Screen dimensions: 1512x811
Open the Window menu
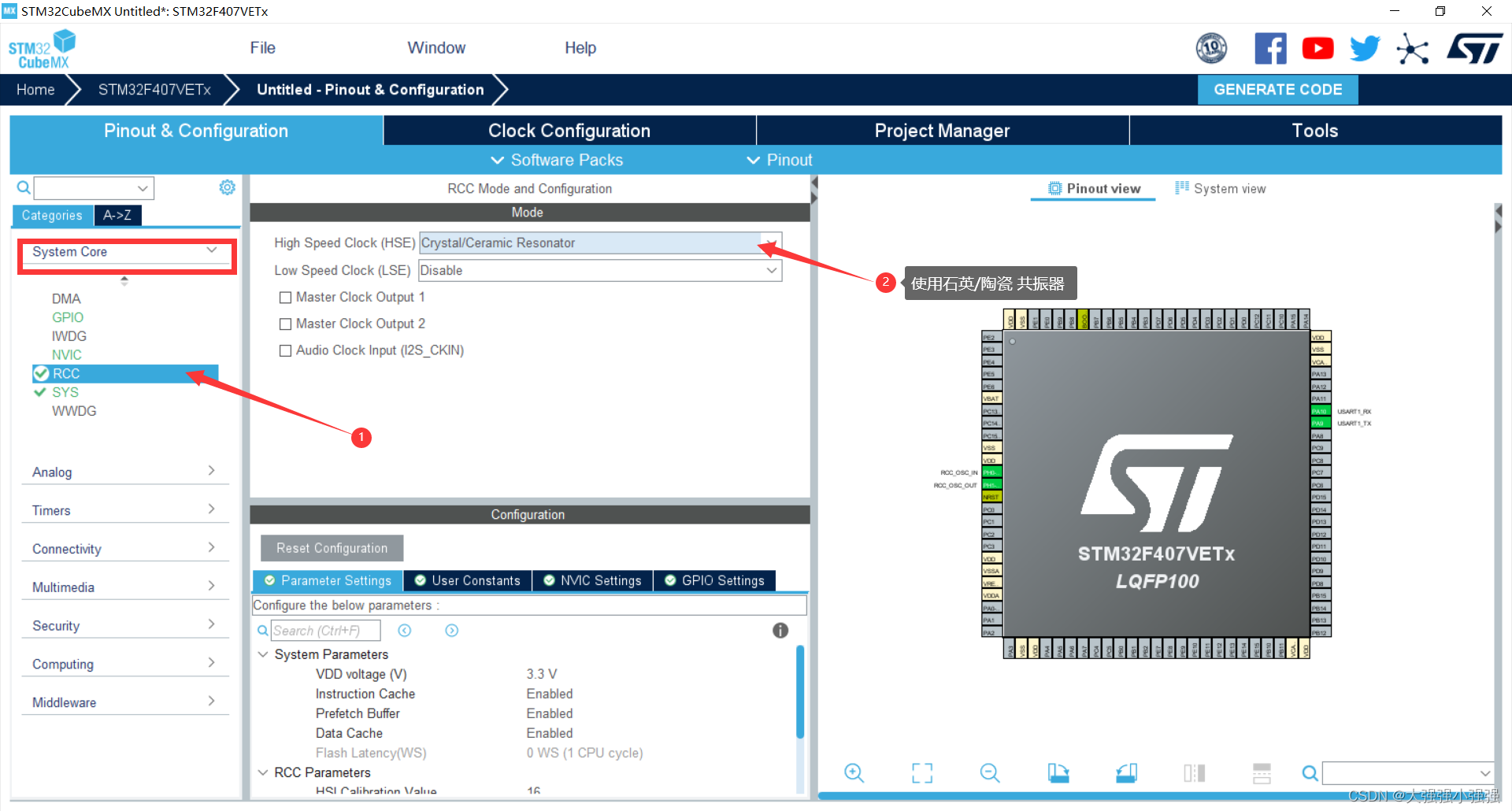(x=436, y=48)
